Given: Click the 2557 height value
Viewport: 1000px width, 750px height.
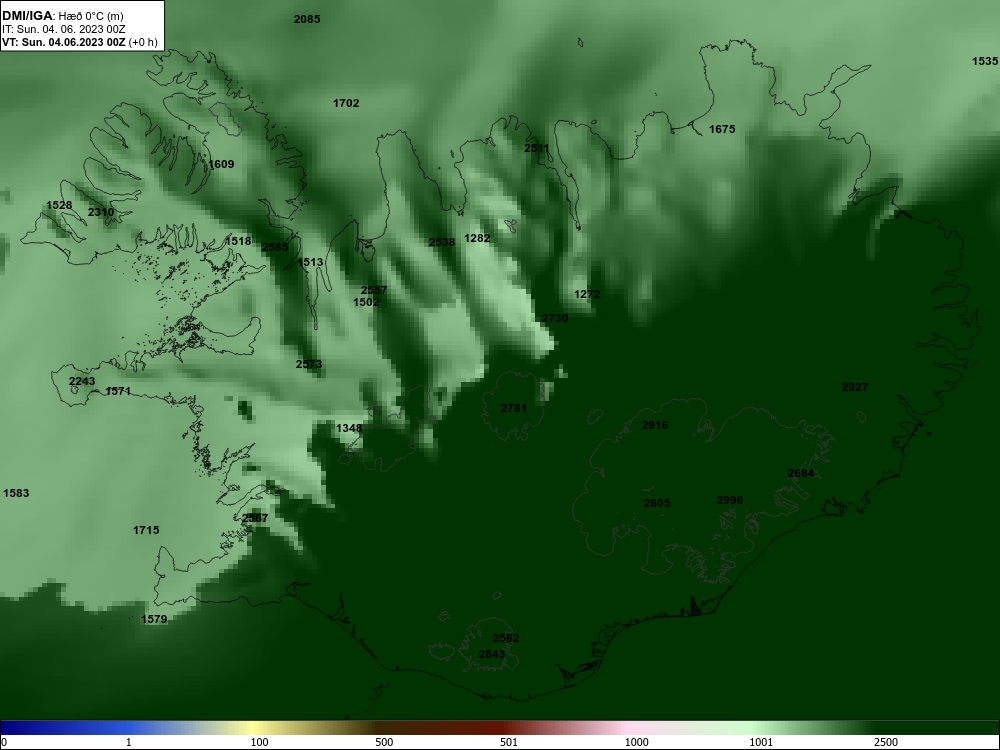Looking at the screenshot, I should pos(374,290).
